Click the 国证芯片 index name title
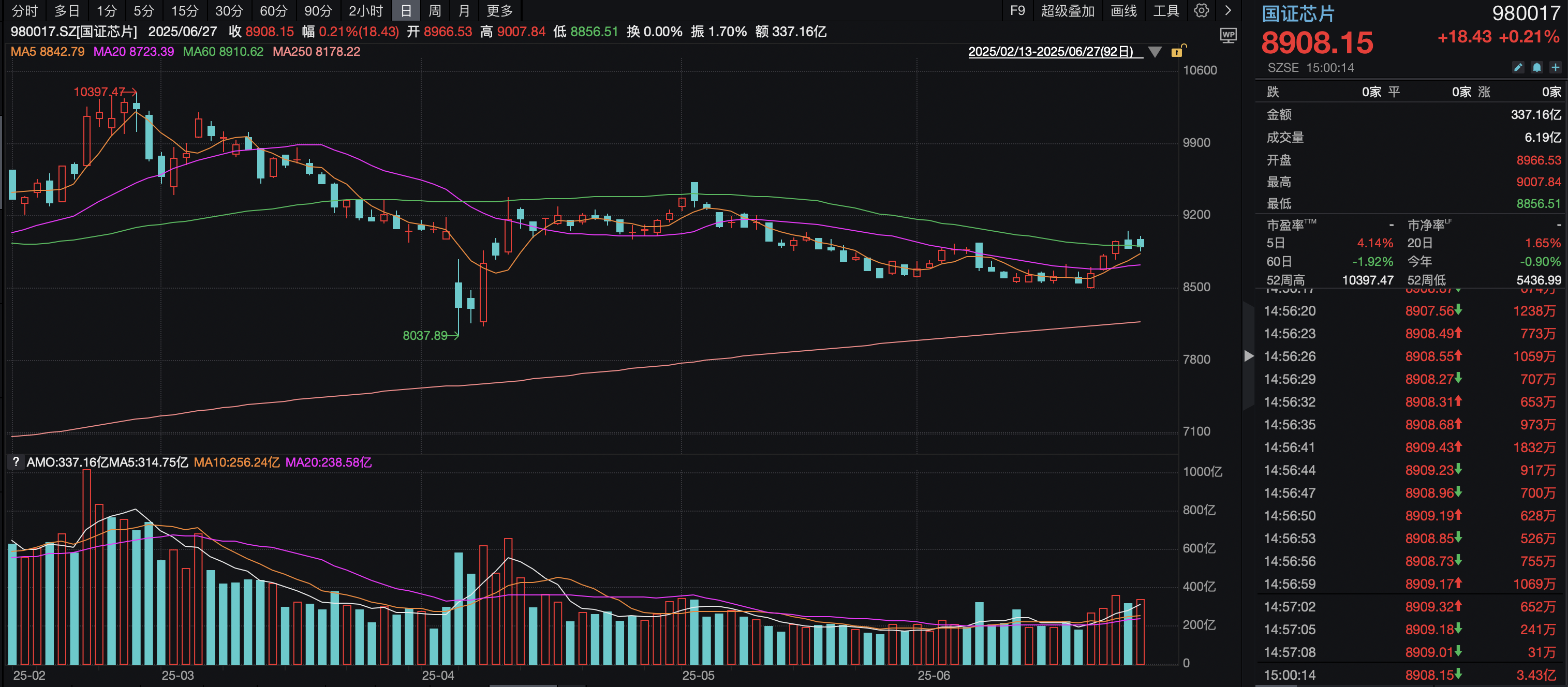 pos(1298,13)
